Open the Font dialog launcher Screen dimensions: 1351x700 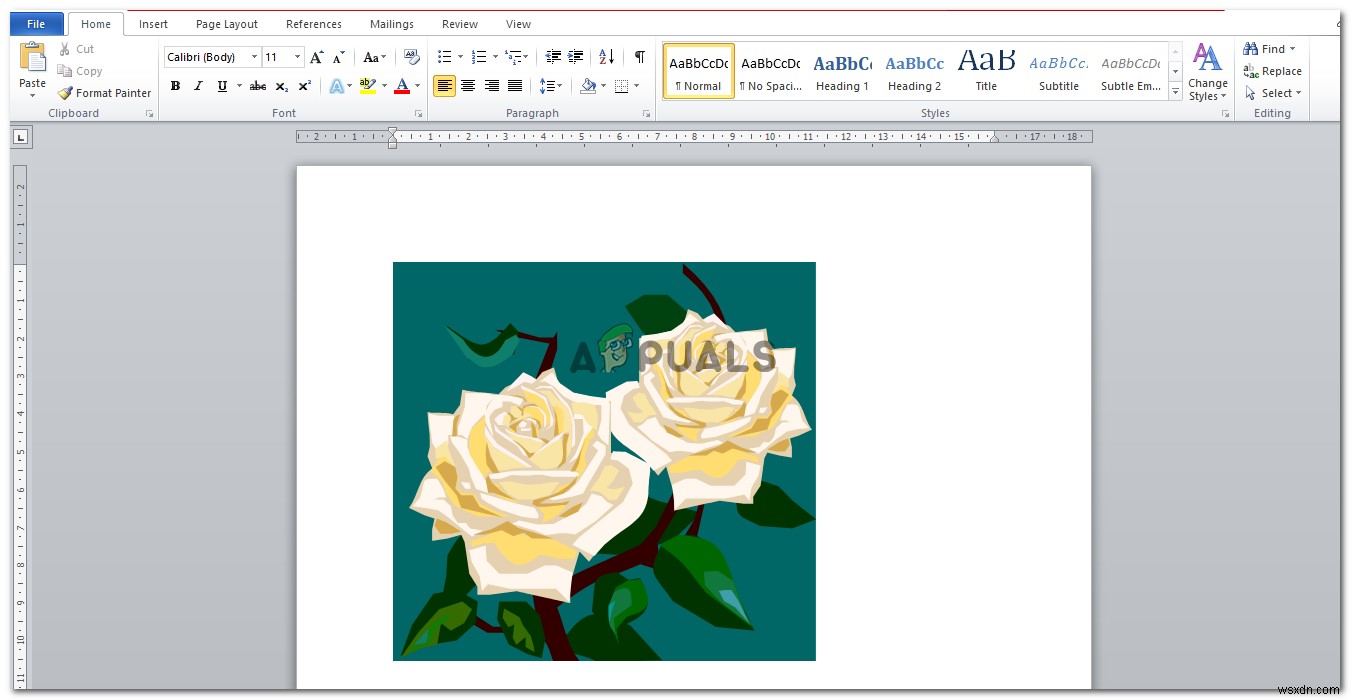(420, 114)
